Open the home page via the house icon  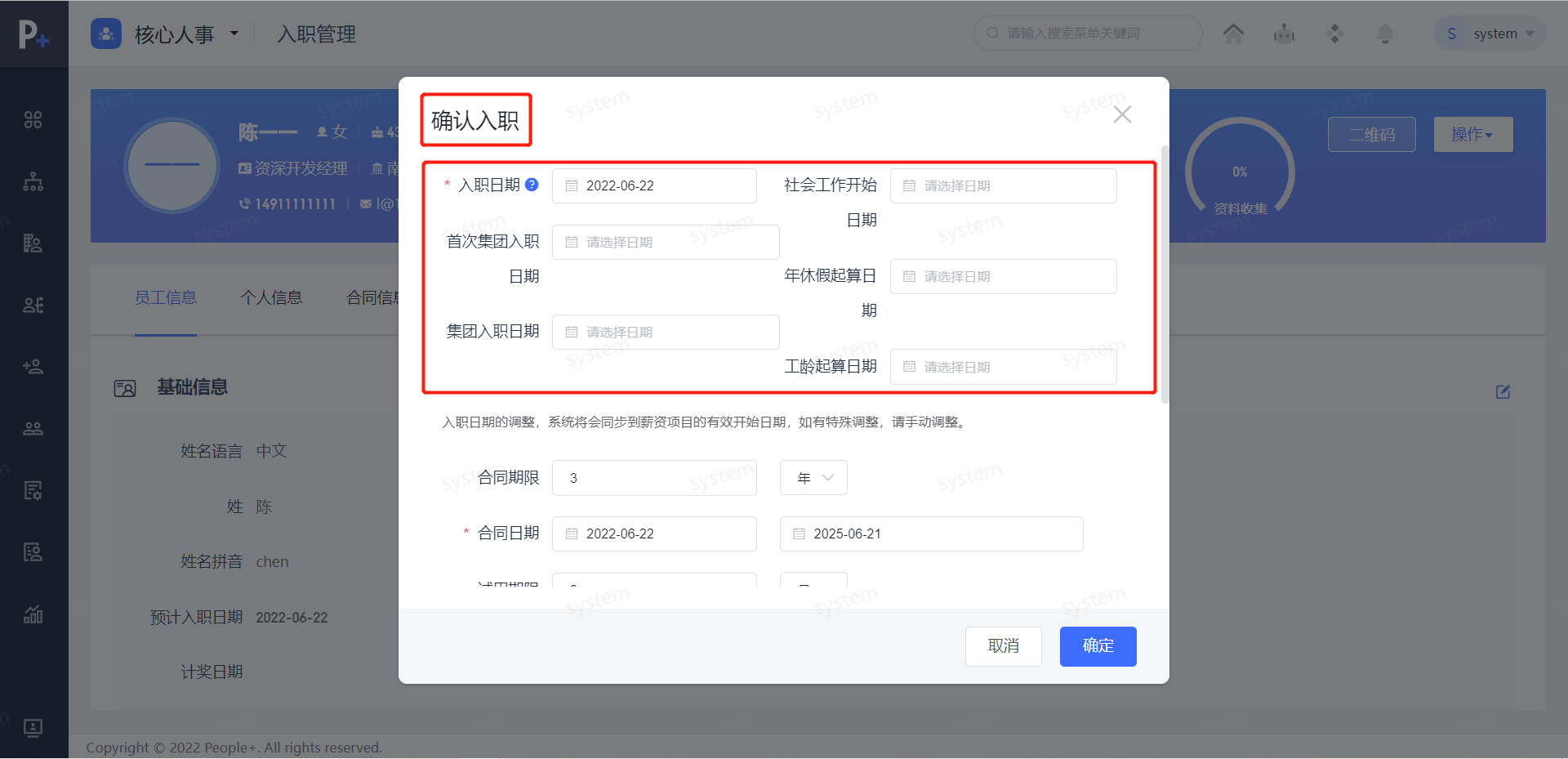(1233, 33)
